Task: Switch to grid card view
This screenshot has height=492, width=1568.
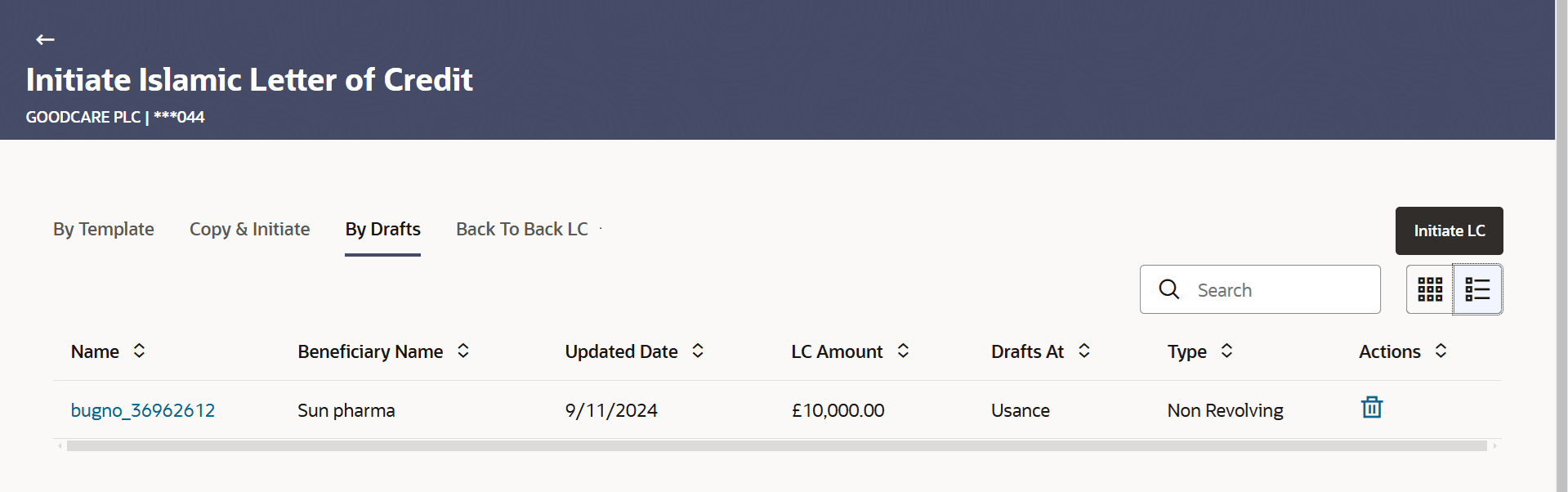Action: 1430,289
